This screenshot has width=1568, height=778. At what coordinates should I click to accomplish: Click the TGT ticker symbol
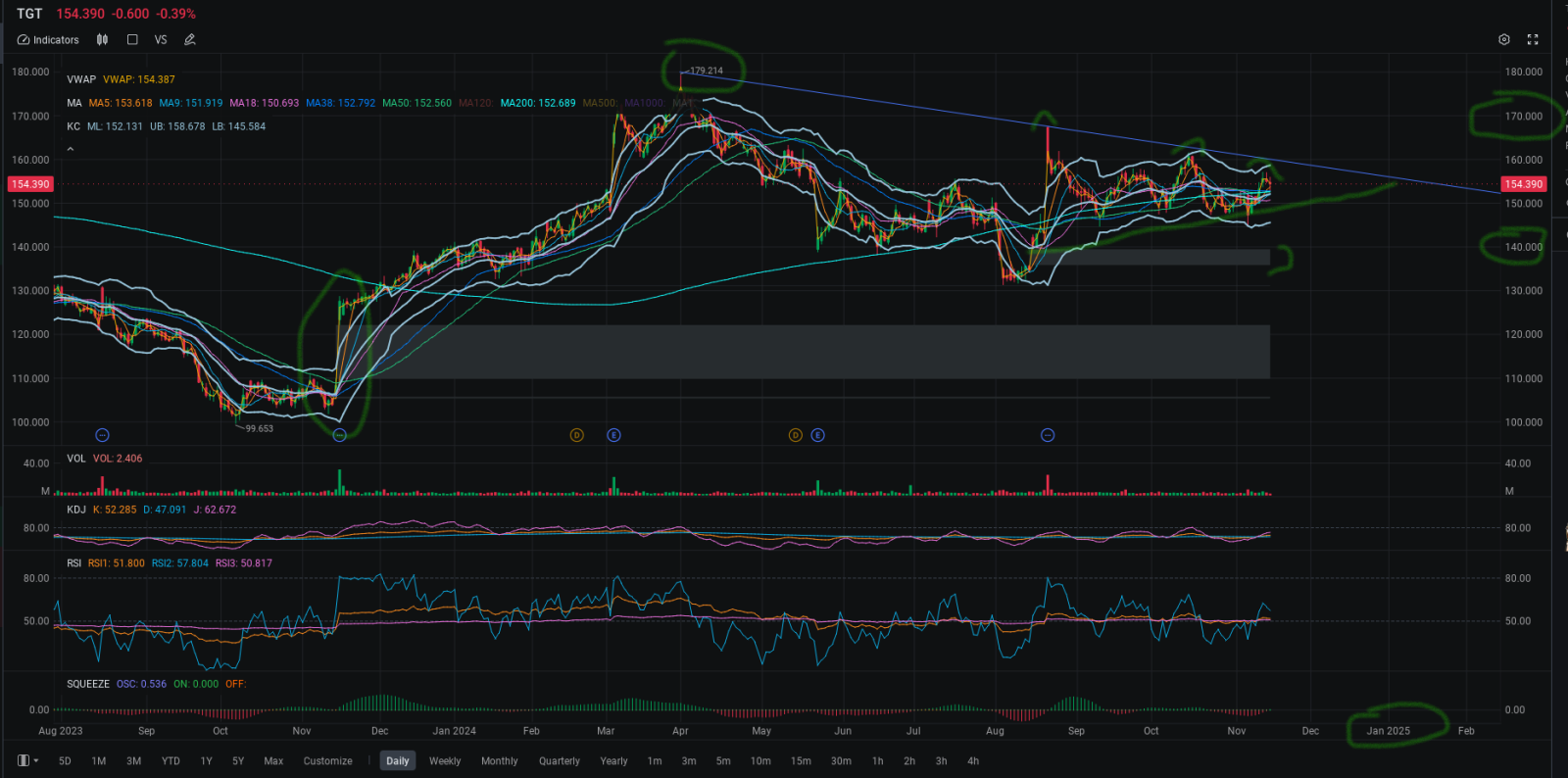tap(29, 14)
